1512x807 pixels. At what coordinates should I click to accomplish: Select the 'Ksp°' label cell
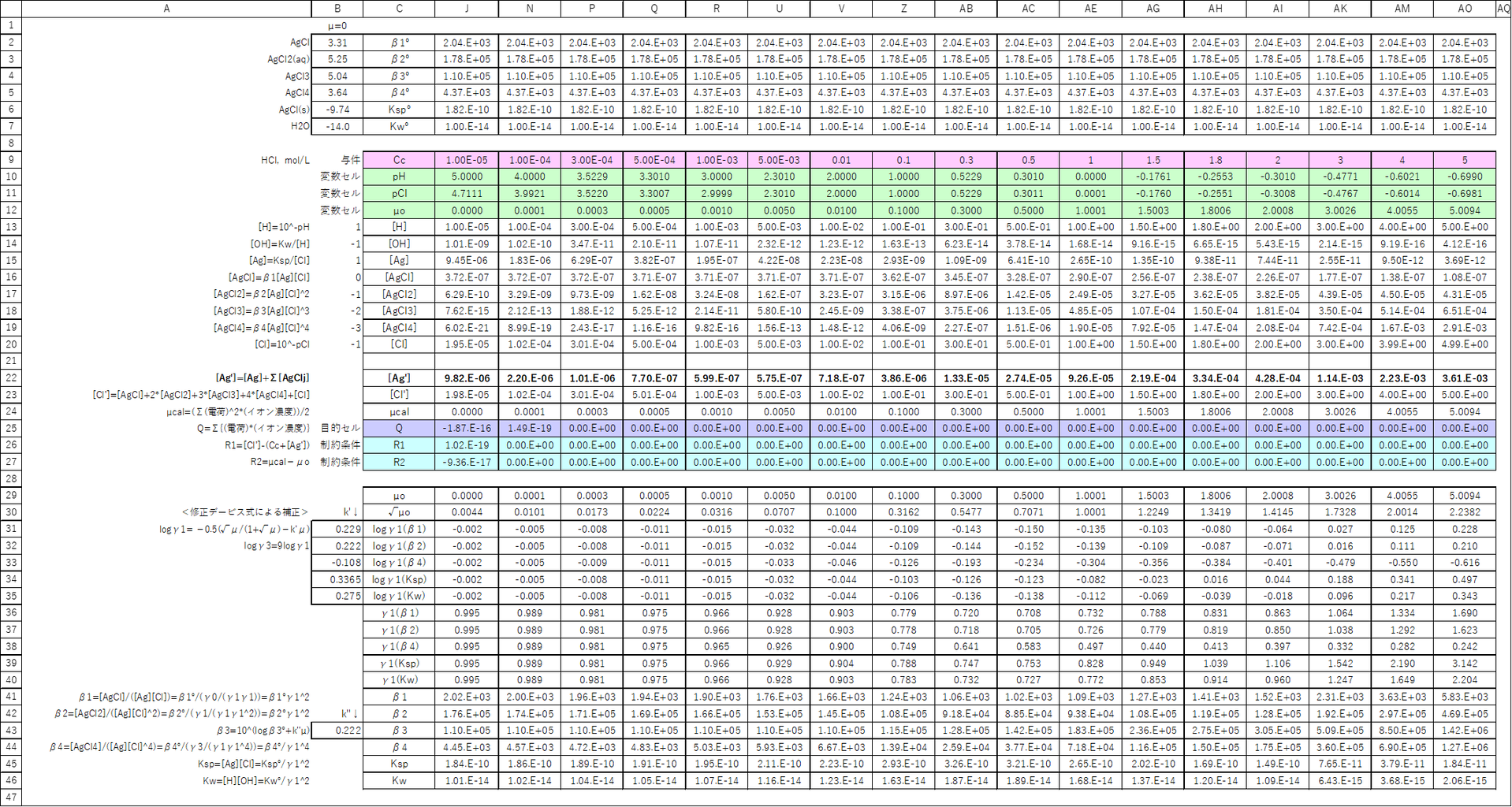point(399,110)
